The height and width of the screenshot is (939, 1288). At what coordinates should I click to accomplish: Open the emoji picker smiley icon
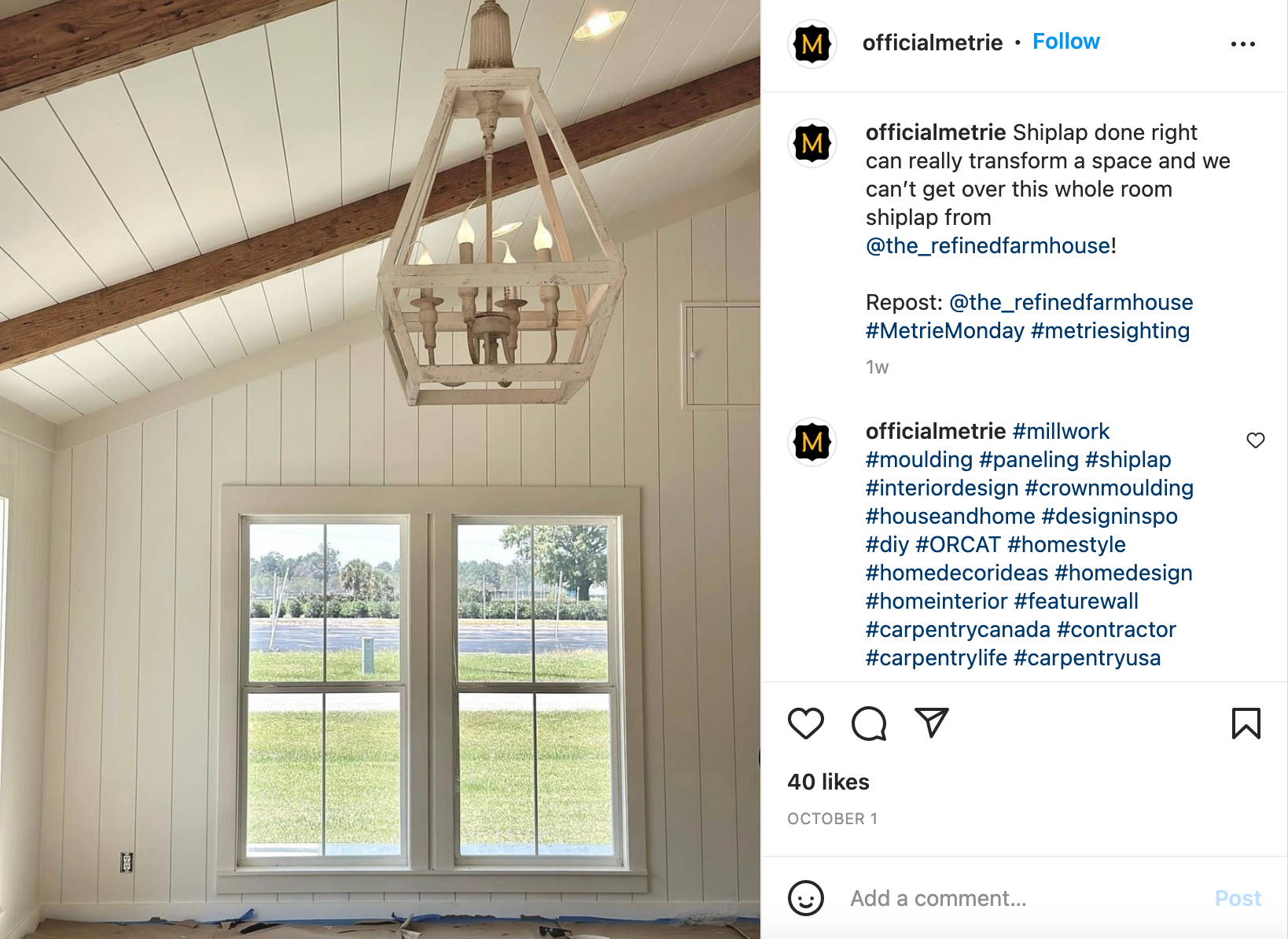[x=805, y=897]
